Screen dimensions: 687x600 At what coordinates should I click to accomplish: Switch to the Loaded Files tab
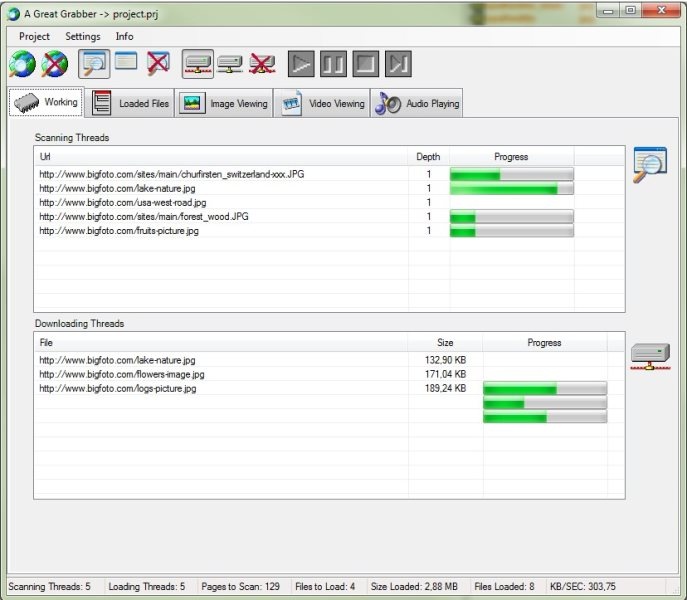[x=130, y=103]
